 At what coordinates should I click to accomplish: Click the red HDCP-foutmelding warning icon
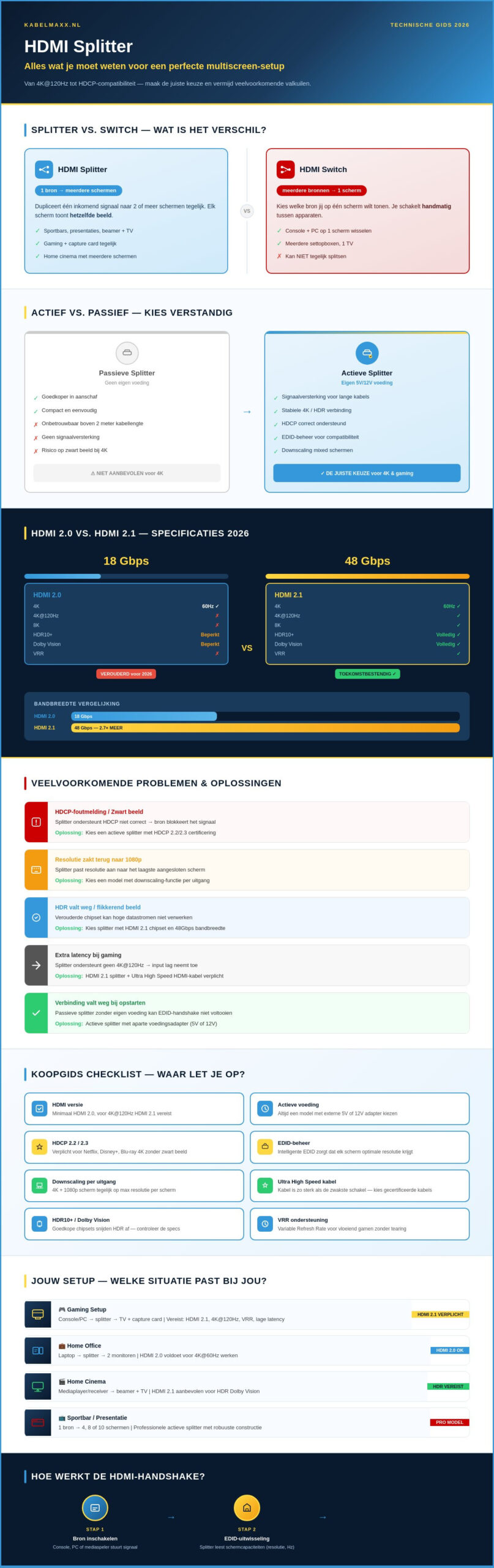(x=36, y=822)
